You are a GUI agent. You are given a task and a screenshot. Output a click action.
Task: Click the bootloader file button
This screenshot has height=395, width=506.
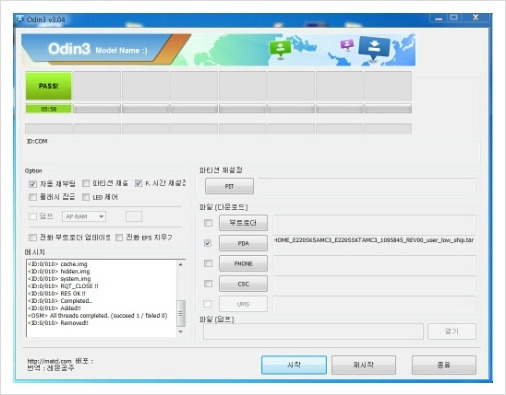click(x=243, y=223)
